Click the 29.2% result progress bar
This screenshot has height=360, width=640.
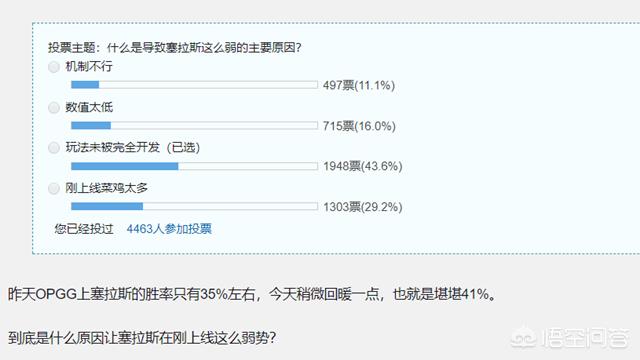(x=194, y=207)
